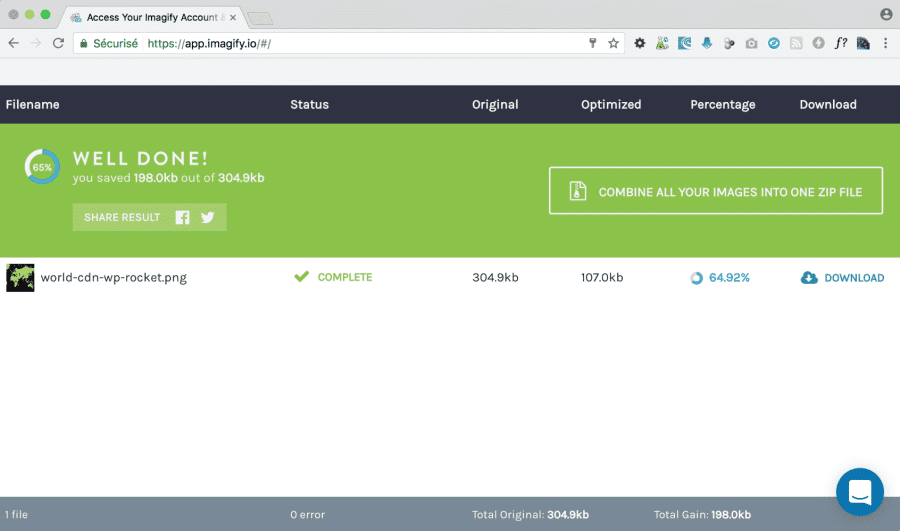Image resolution: width=900 pixels, height=531 pixels.
Task: Open the Chrome profile icon
Action: [x=886, y=14]
